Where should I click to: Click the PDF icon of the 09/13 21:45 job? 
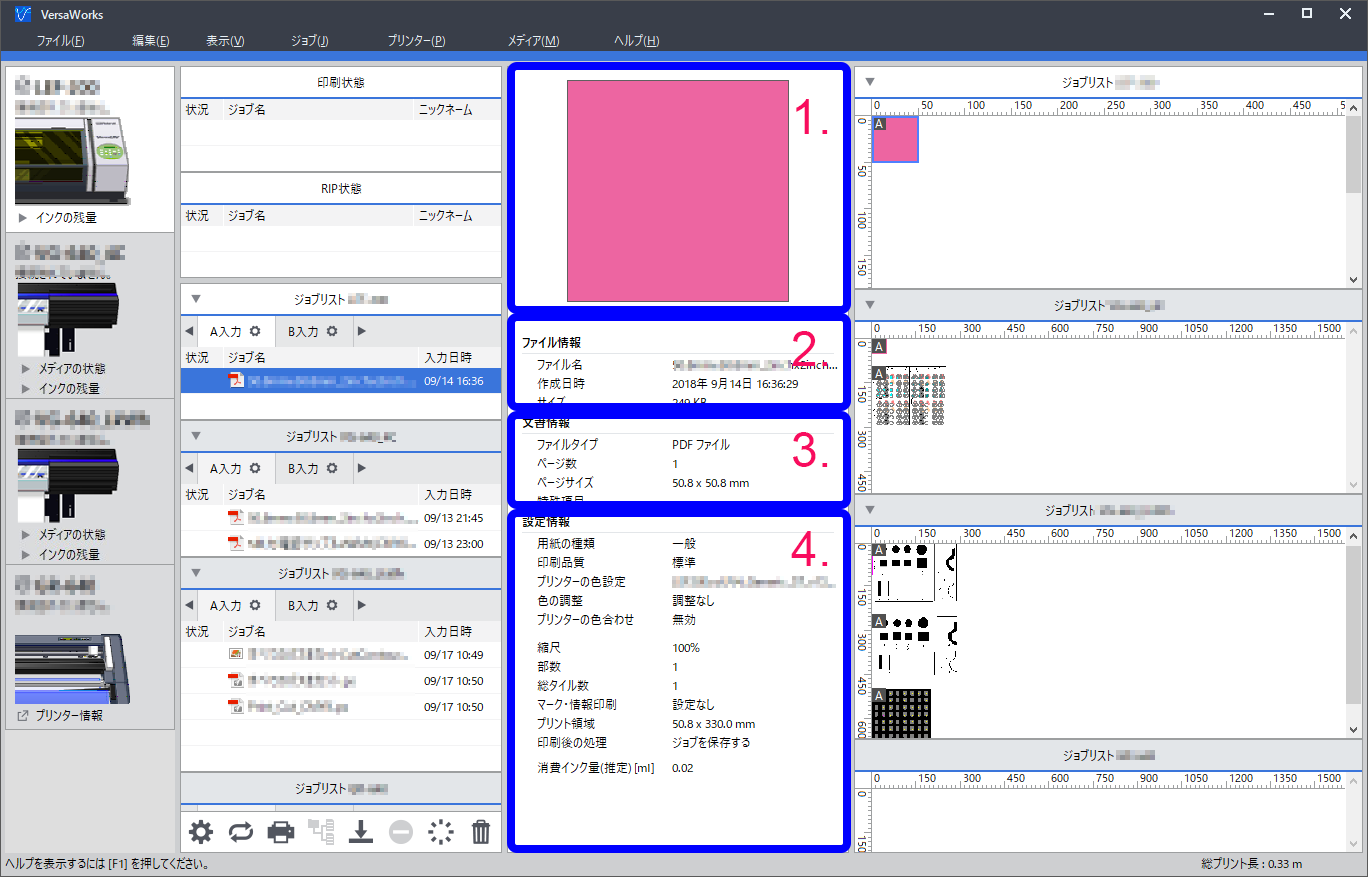237,517
